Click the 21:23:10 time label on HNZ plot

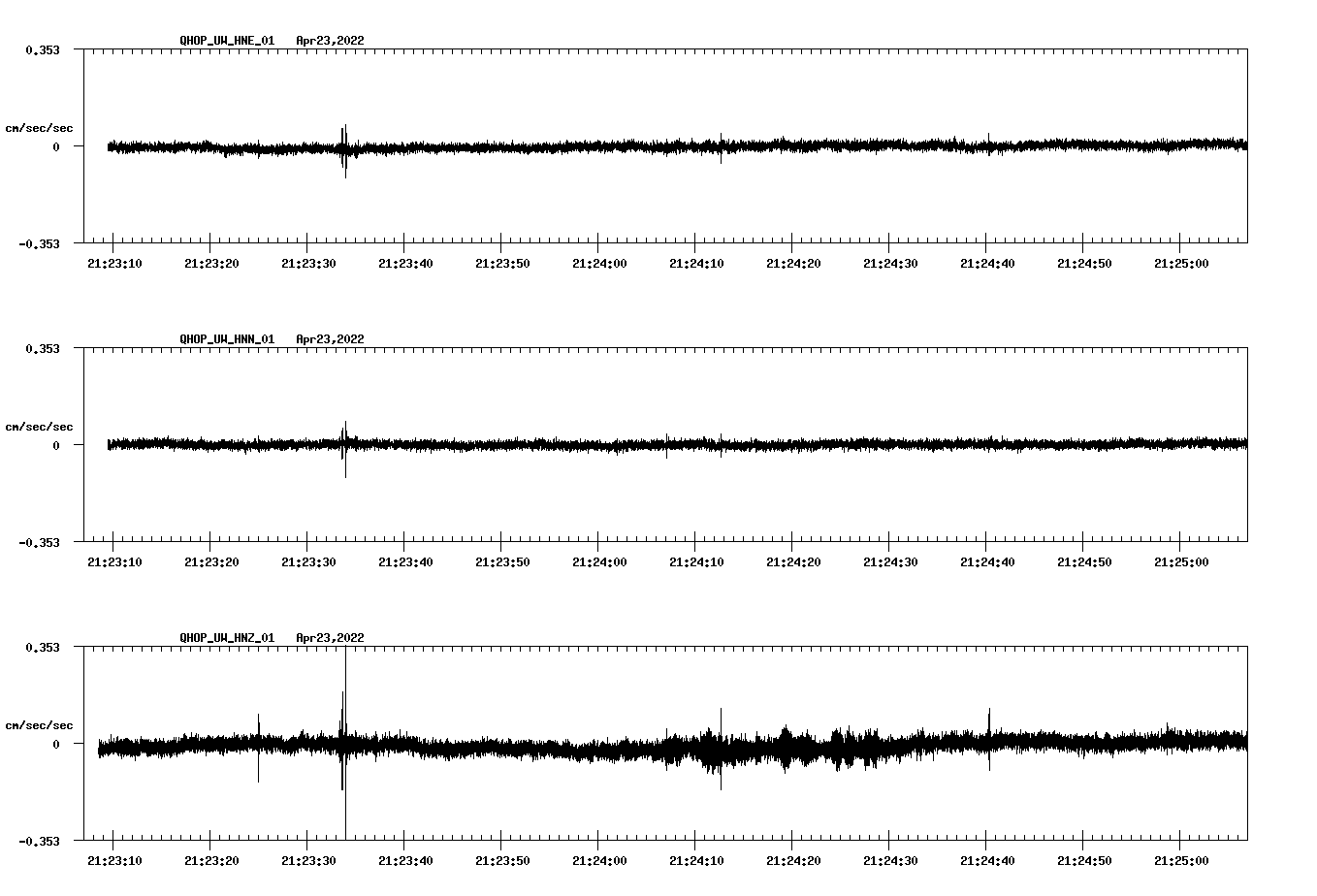(114, 861)
